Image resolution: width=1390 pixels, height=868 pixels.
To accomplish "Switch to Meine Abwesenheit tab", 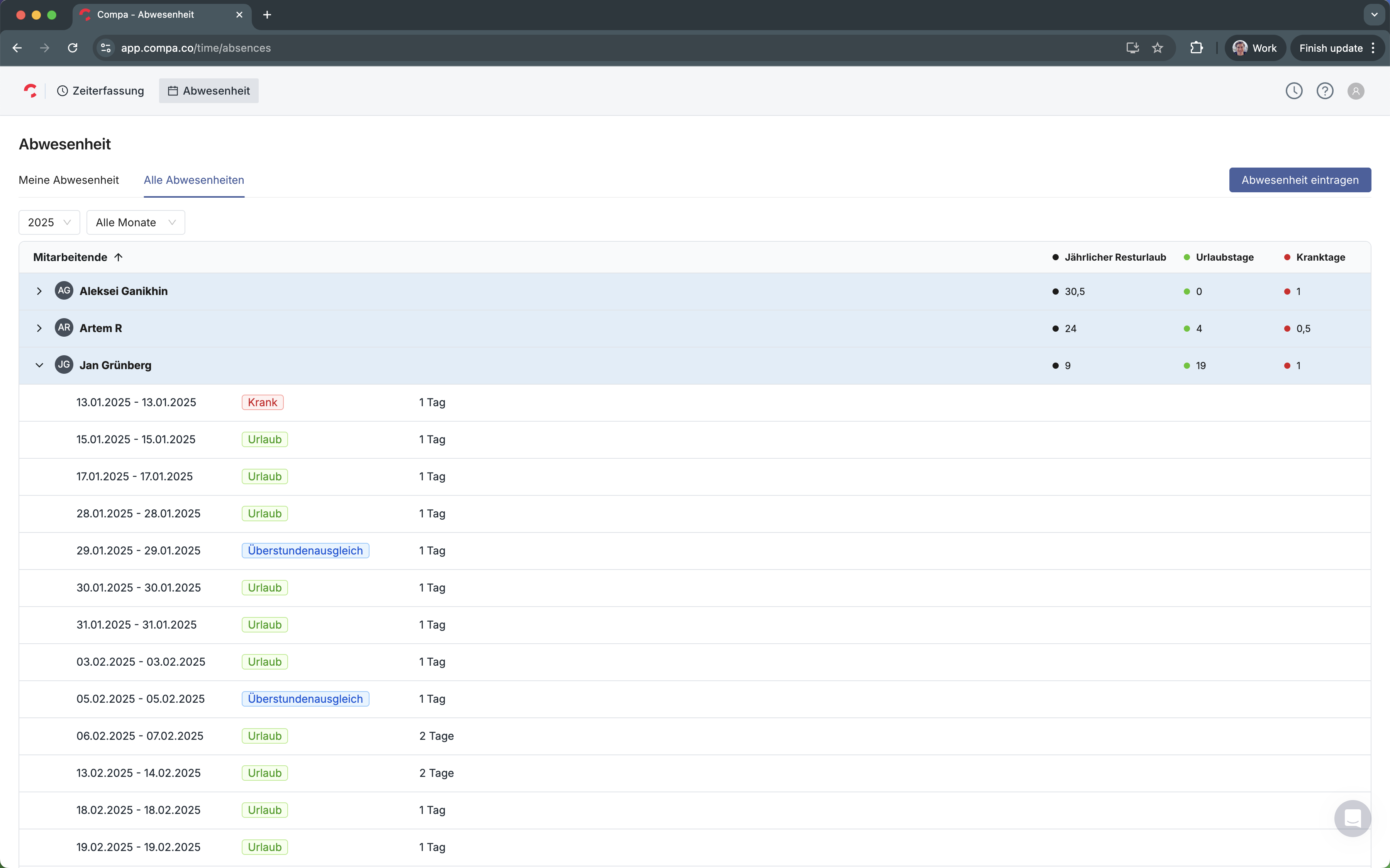I will pos(69,180).
